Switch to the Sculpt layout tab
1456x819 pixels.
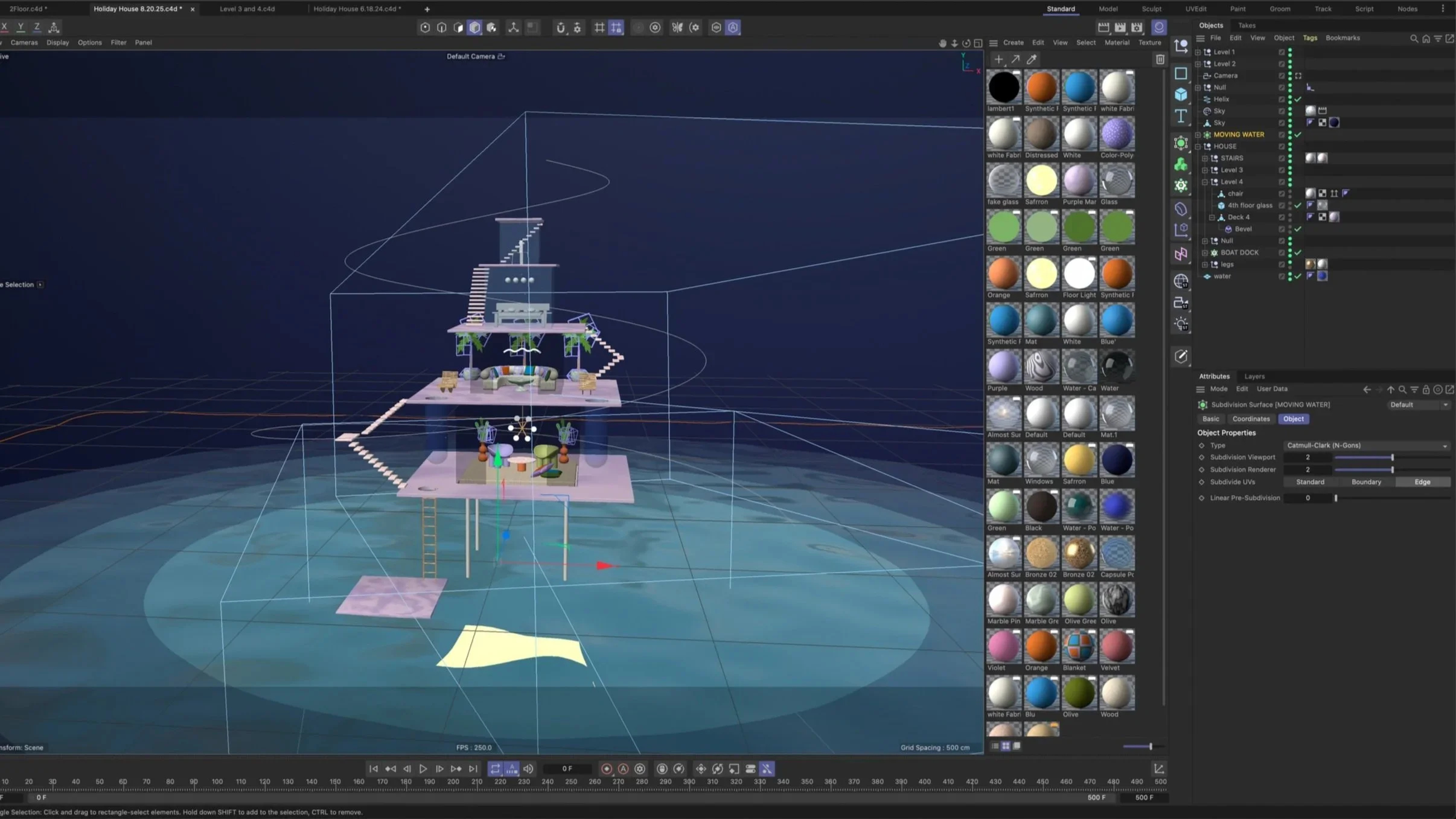click(x=1151, y=9)
